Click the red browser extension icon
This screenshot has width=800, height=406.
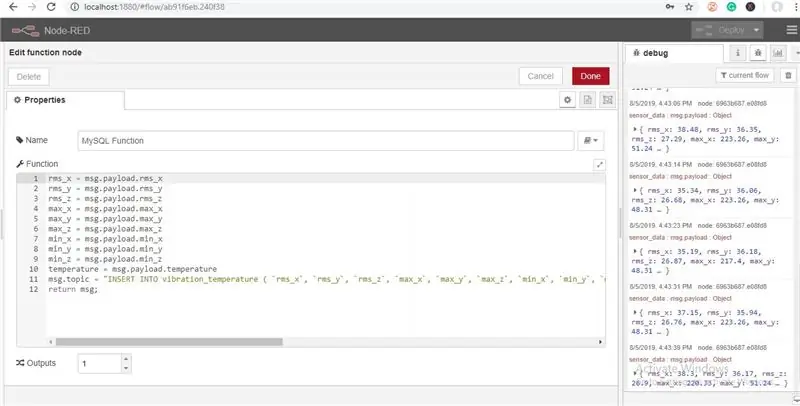712,7
